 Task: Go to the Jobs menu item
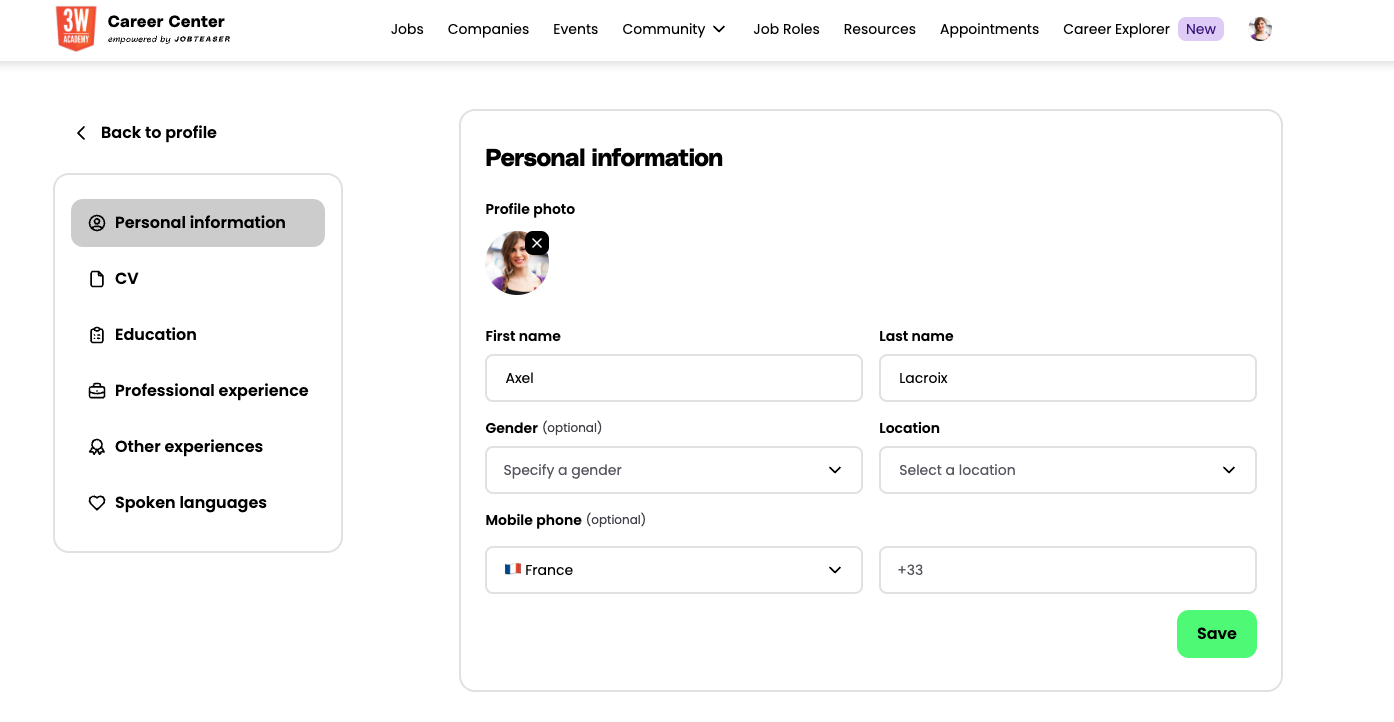[407, 29]
